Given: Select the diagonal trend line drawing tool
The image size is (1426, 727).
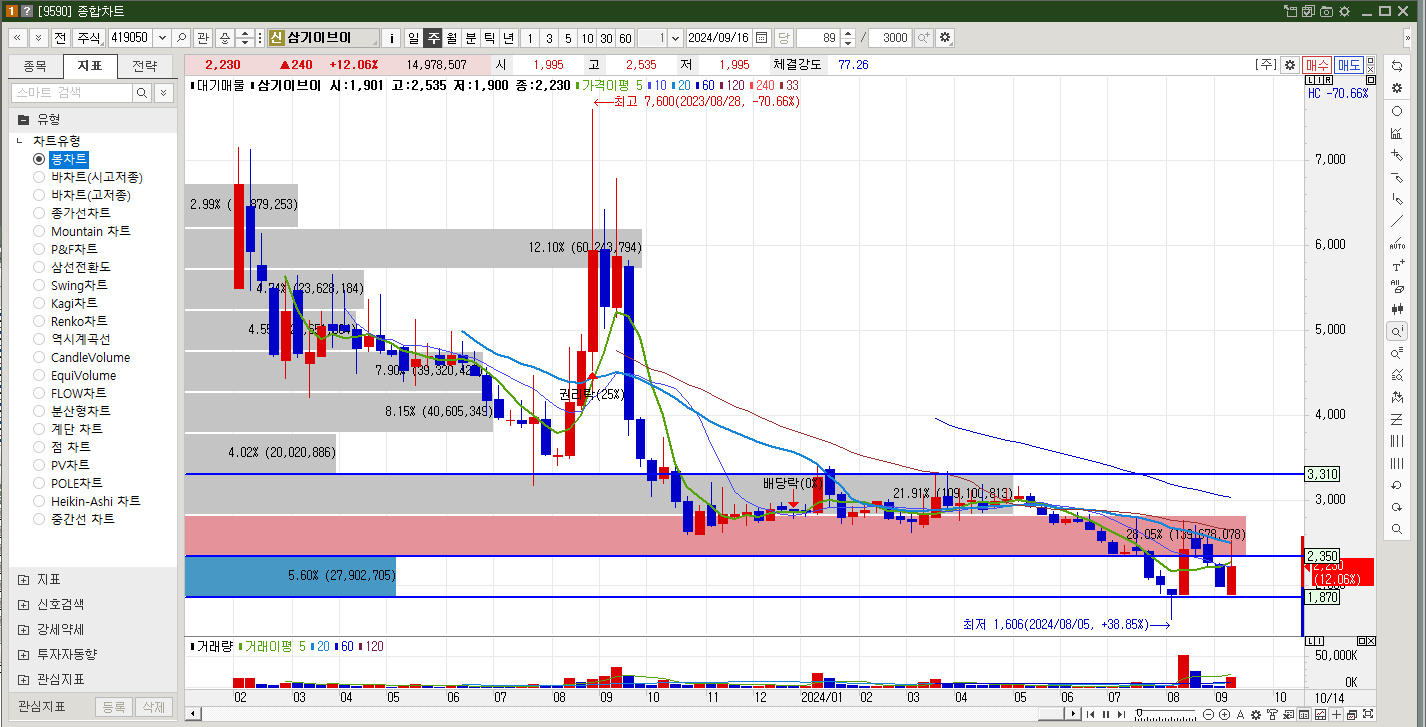Looking at the screenshot, I should (1397, 221).
